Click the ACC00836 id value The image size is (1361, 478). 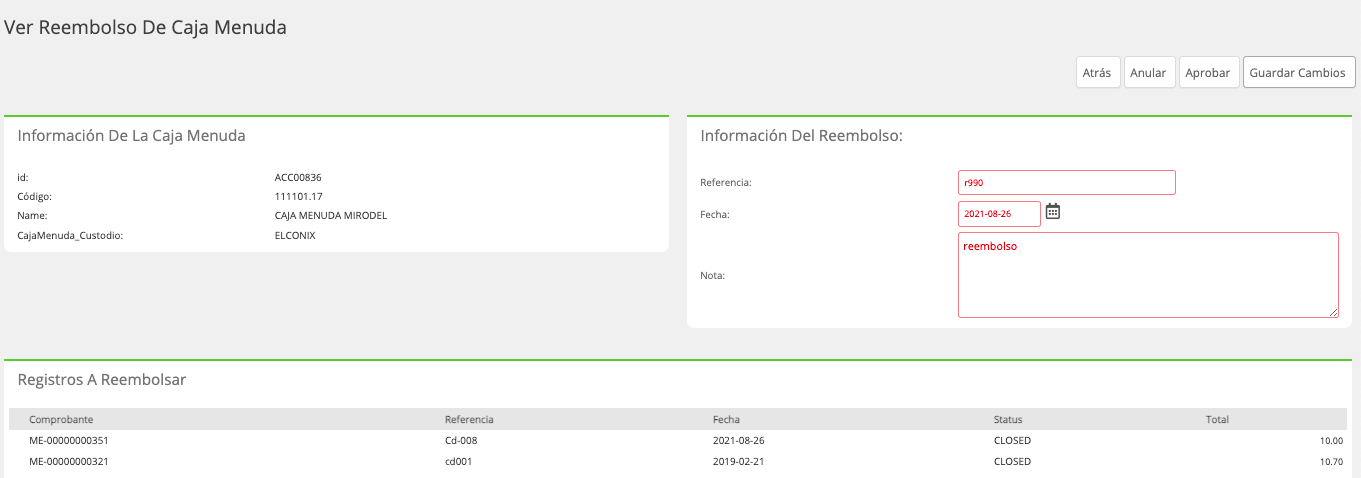(x=298, y=177)
